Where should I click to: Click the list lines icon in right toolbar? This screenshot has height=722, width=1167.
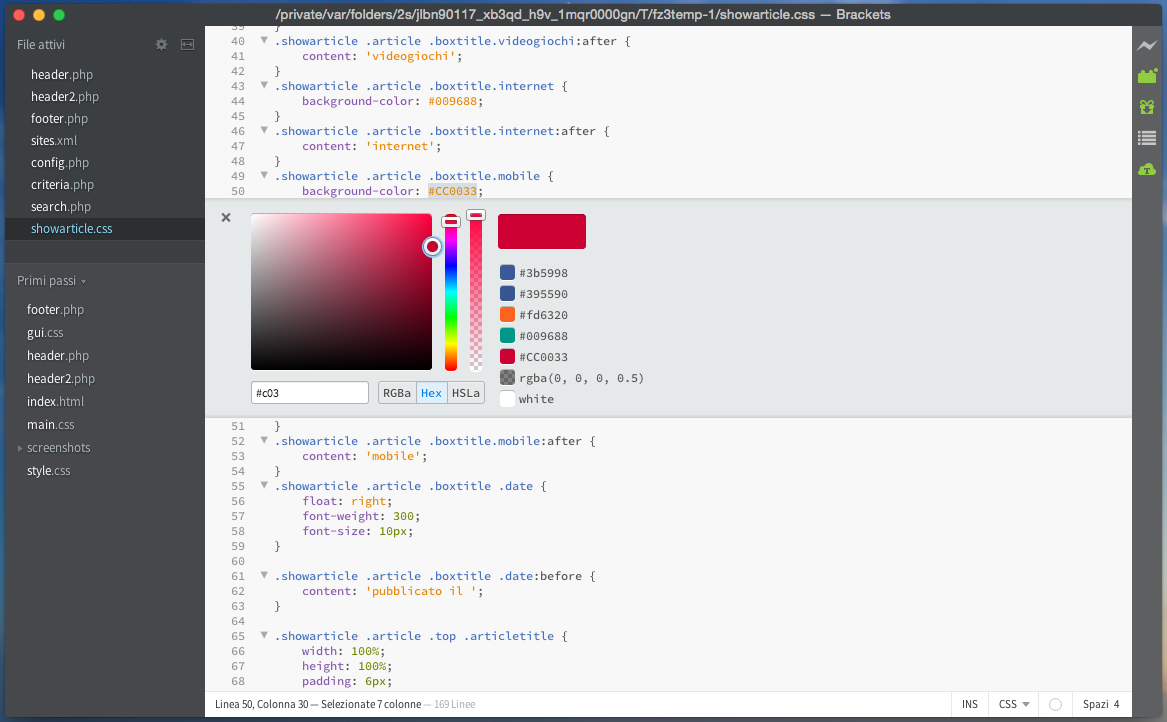pos(1147,138)
